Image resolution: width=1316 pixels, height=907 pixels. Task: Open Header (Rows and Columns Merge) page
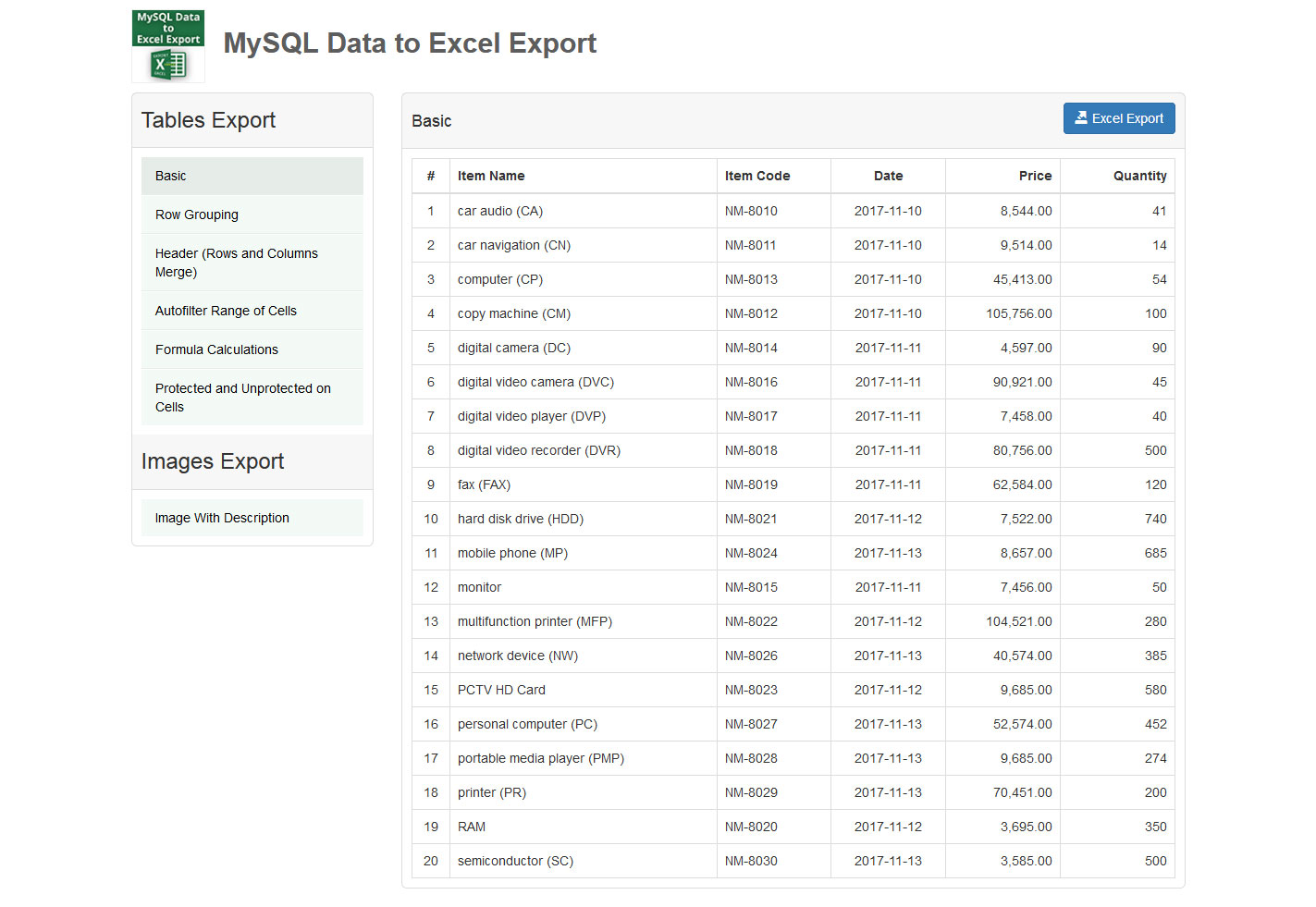[252, 263]
